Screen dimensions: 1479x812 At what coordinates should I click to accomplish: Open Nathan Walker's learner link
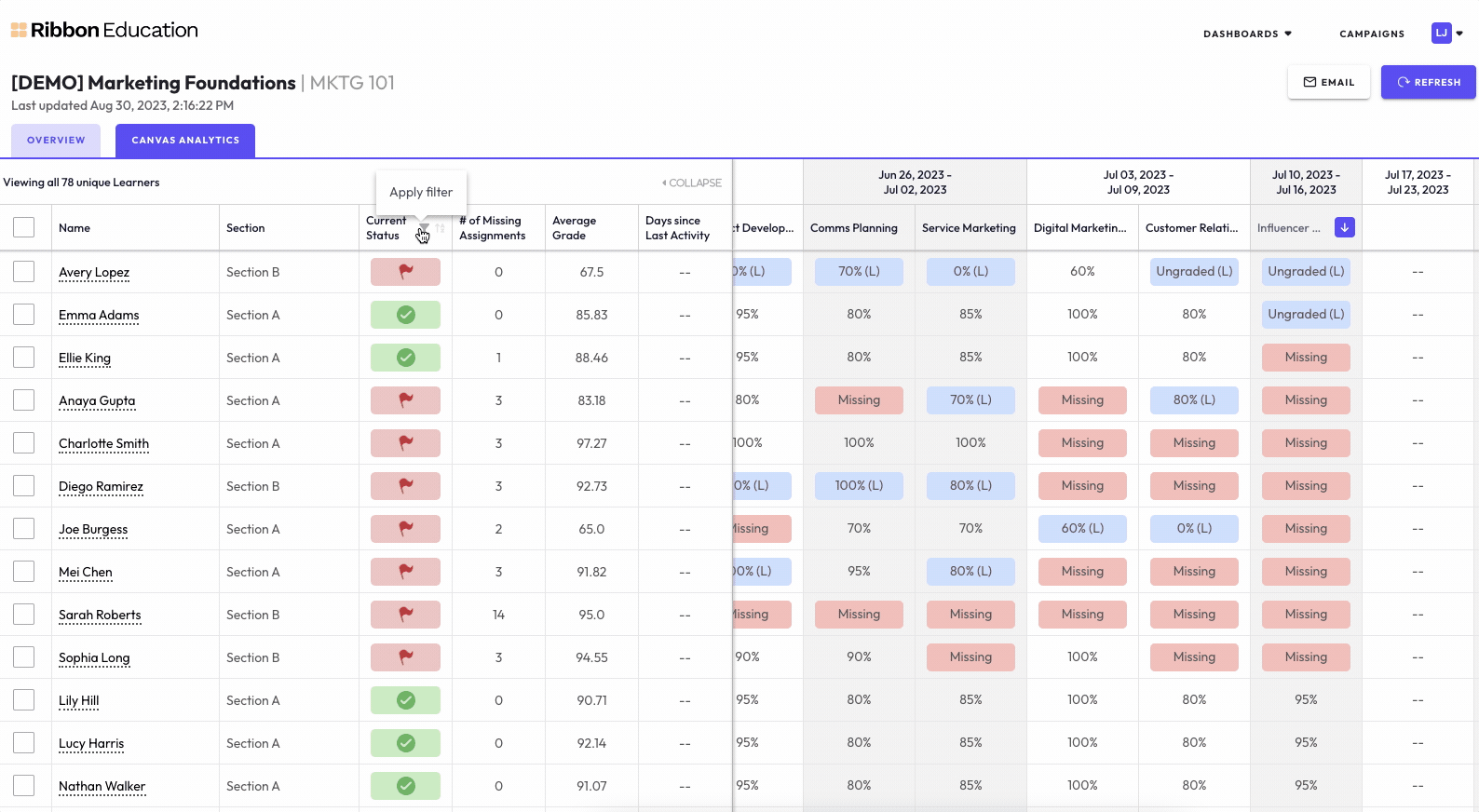102,787
